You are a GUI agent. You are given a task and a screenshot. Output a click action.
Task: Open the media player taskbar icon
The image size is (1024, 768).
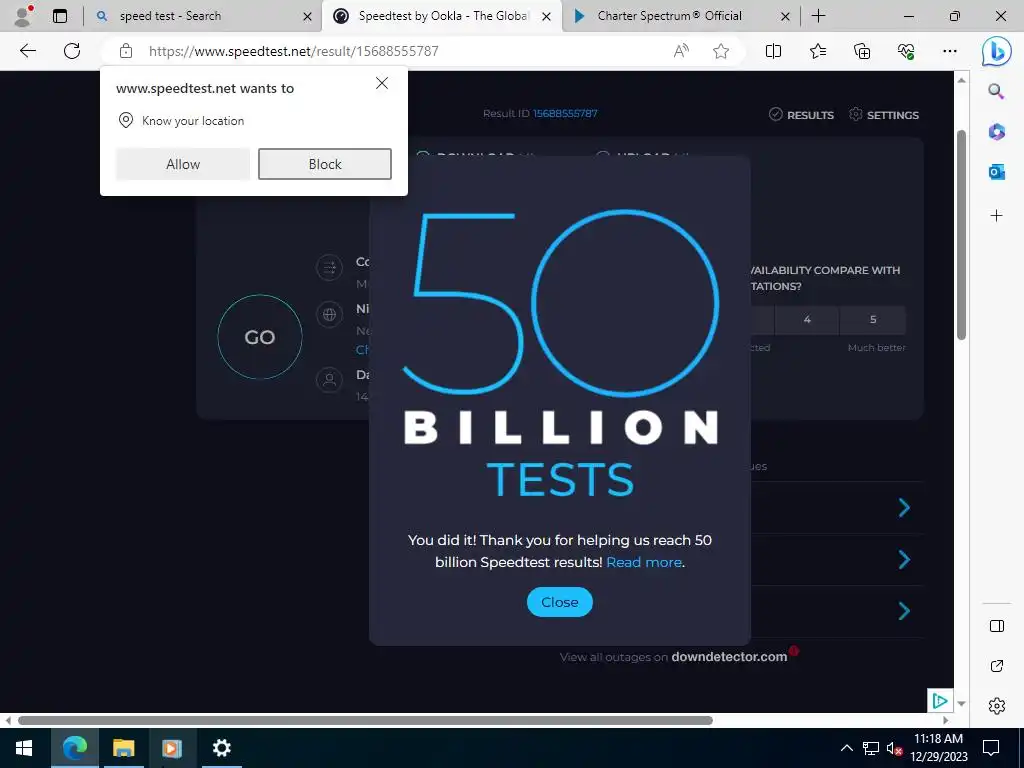pos(172,748)
